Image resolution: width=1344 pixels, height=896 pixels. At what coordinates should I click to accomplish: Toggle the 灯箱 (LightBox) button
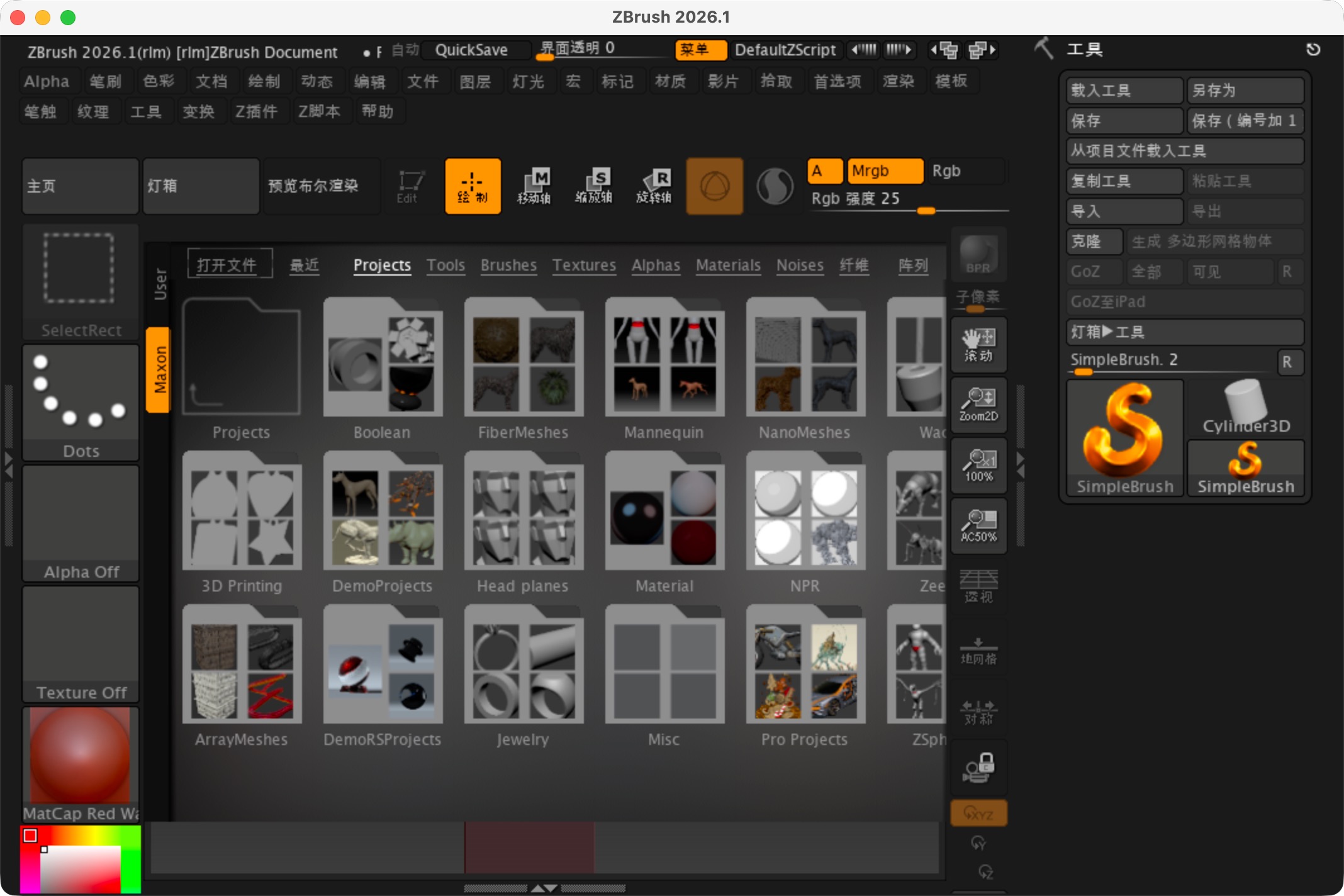200,186
